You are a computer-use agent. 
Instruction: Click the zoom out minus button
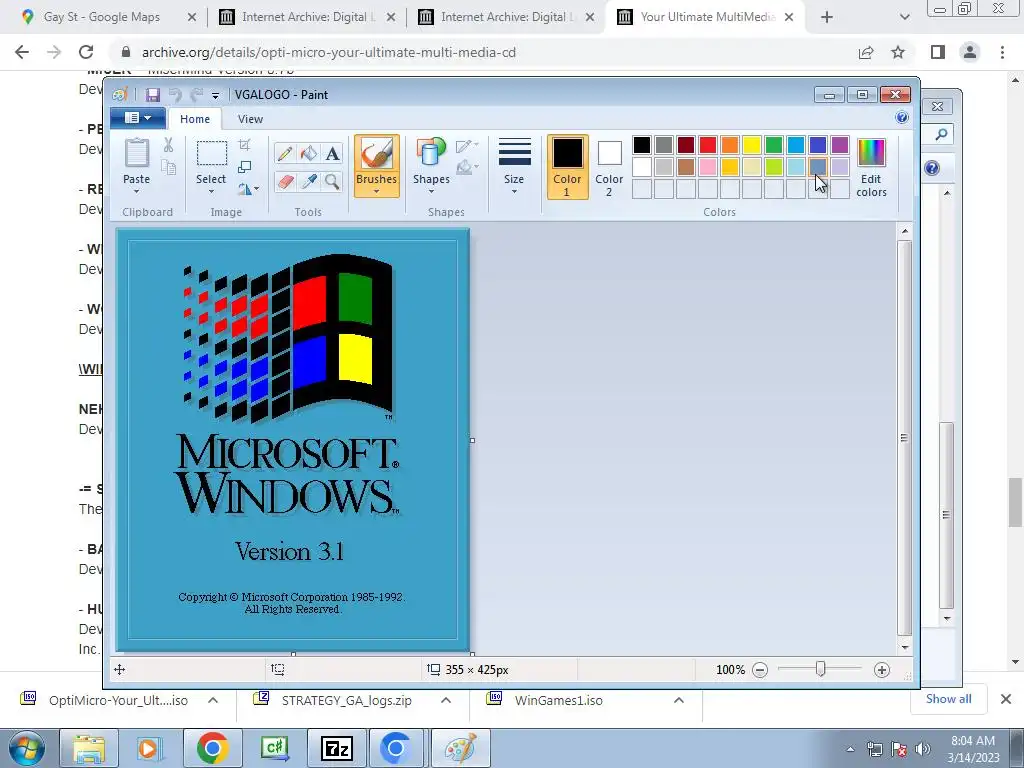point(760,670)
